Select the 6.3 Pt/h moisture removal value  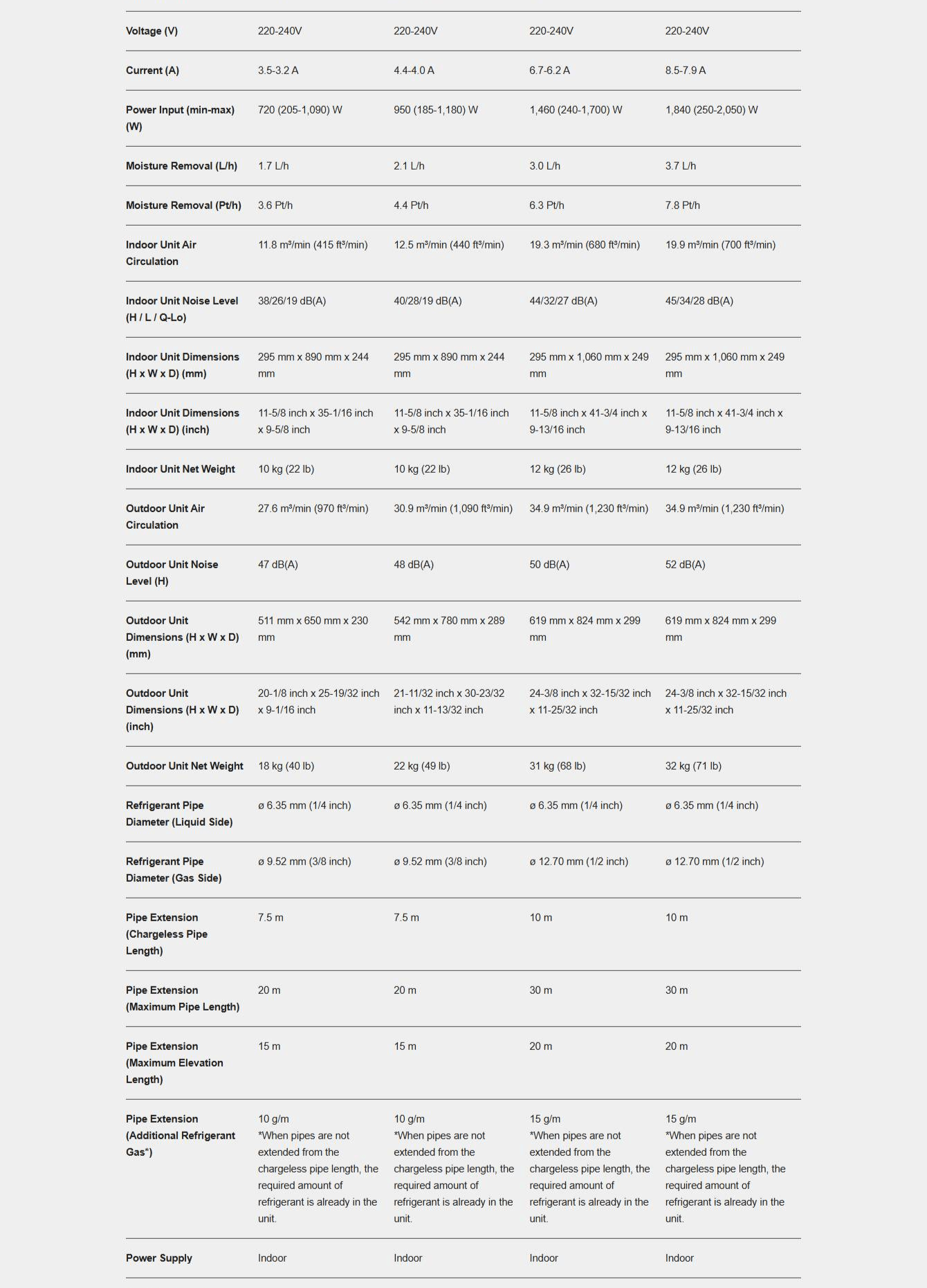coord(547,206)
